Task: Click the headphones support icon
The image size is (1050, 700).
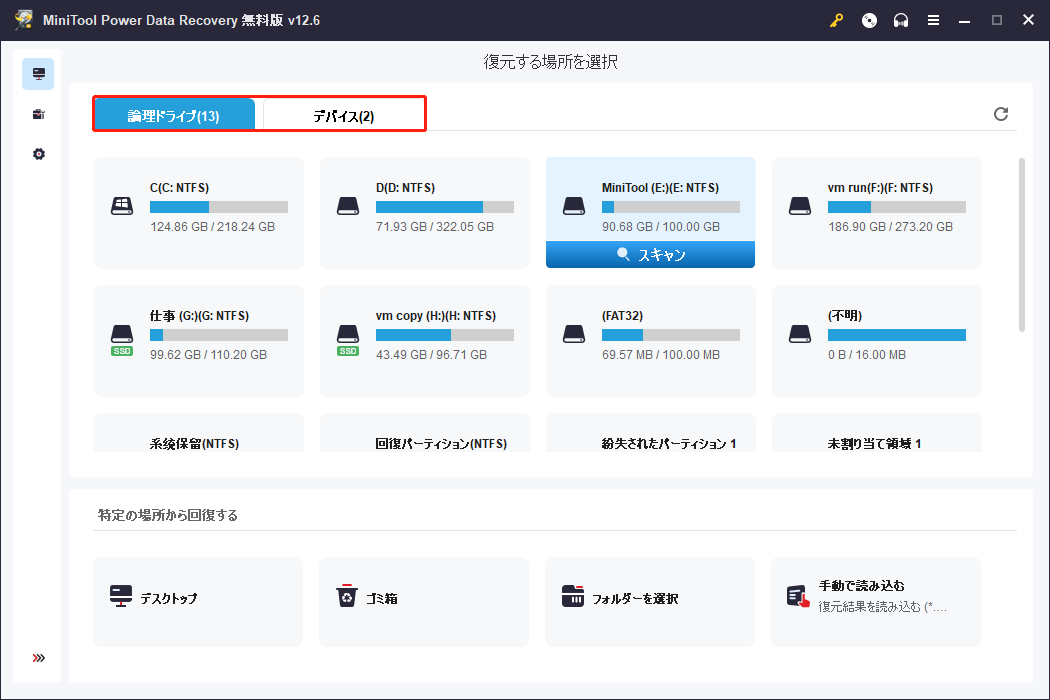Action: click(901, 21)
